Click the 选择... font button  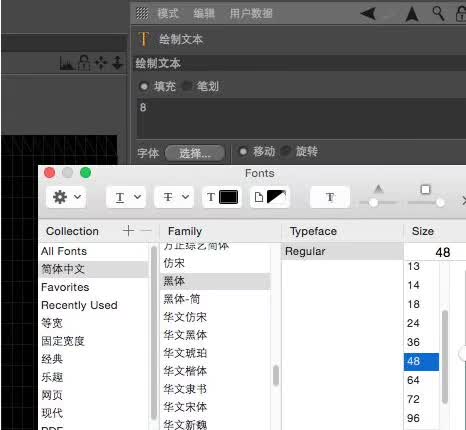point(195,153)
